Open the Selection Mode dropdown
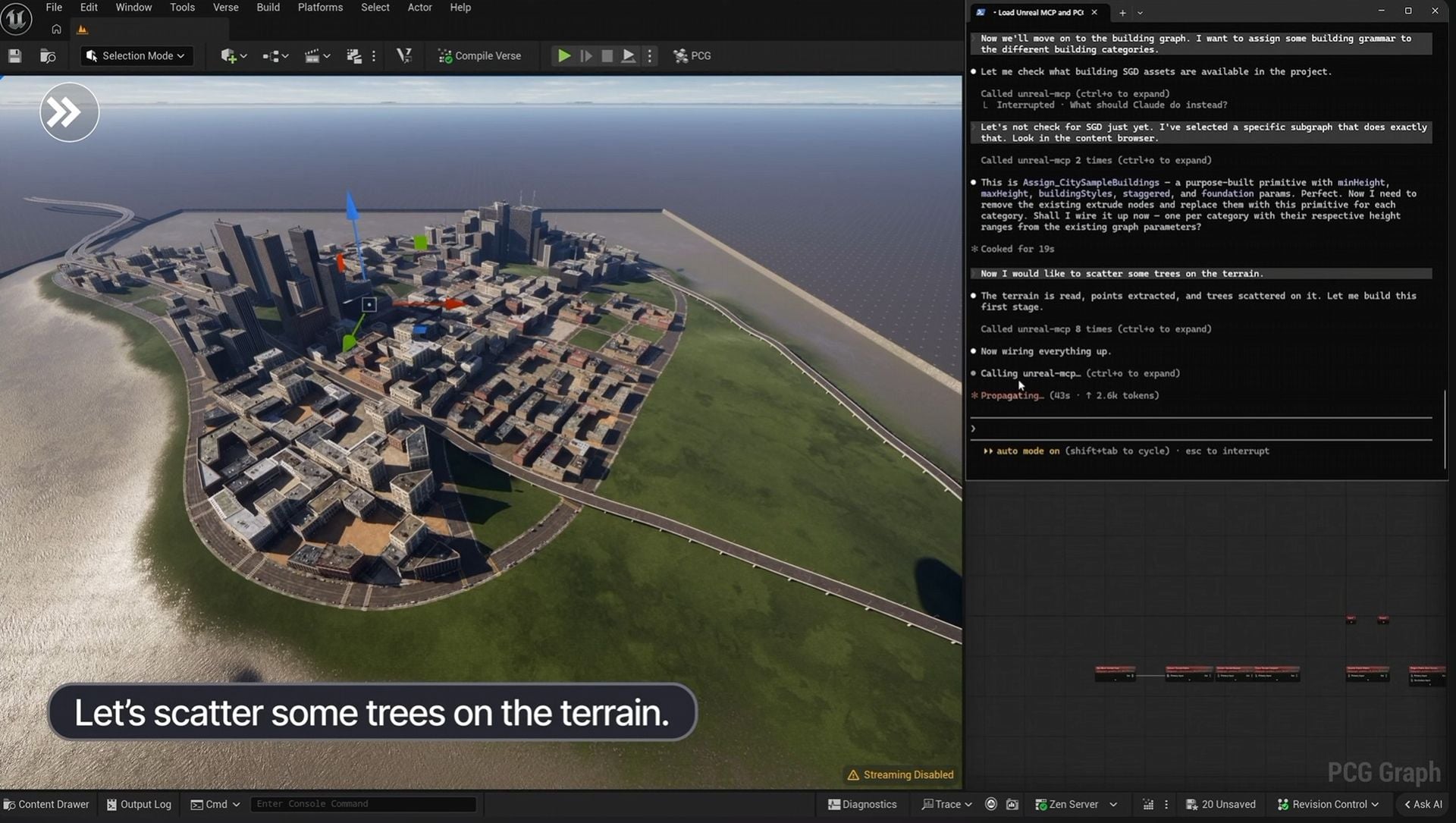Image resolution: width=1456 pixels, height=823 pixels. tap(136, 55)
